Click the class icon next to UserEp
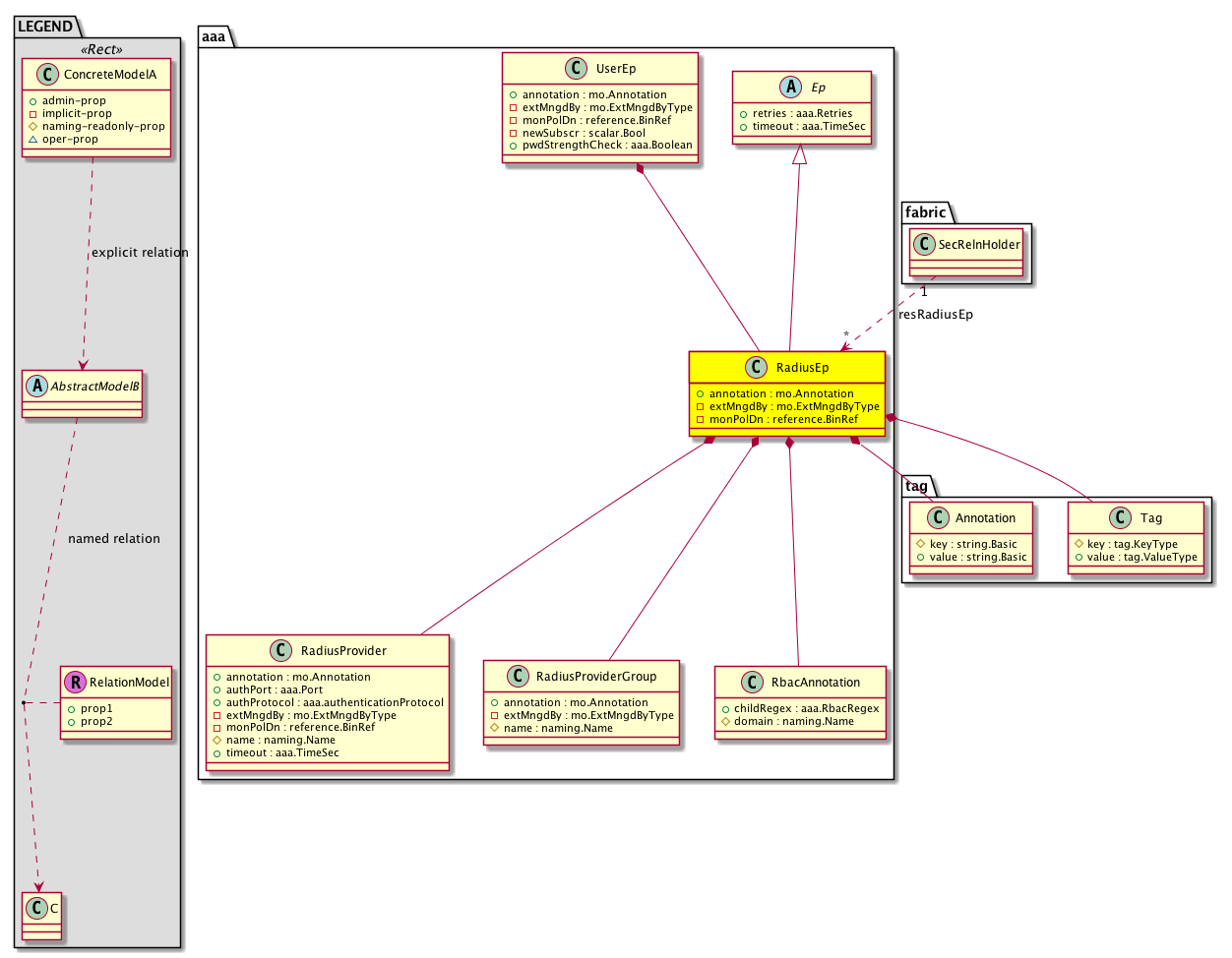The image size is (1232, 958). 577,69
